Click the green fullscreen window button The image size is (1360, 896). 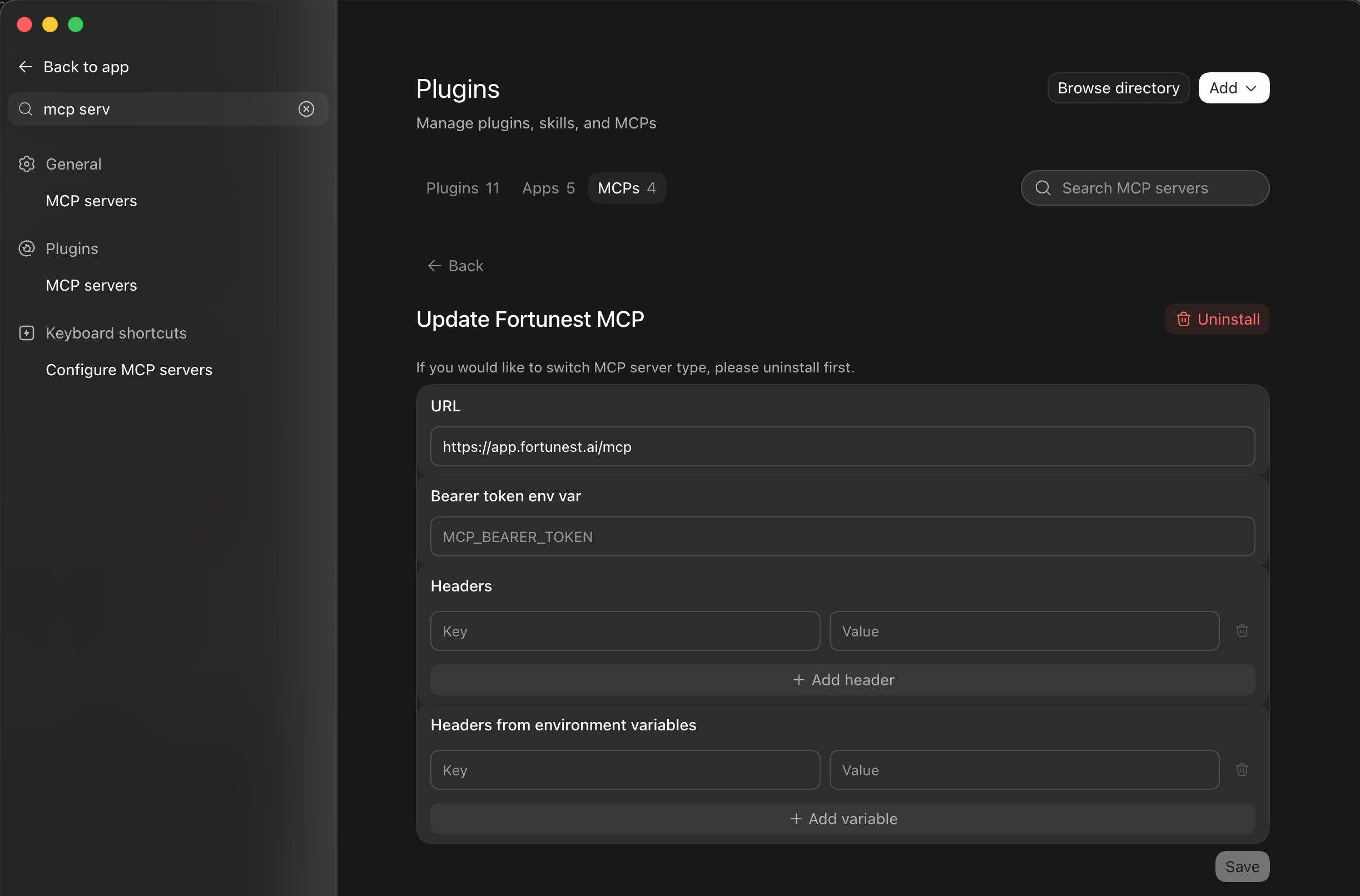click(76, 24)
